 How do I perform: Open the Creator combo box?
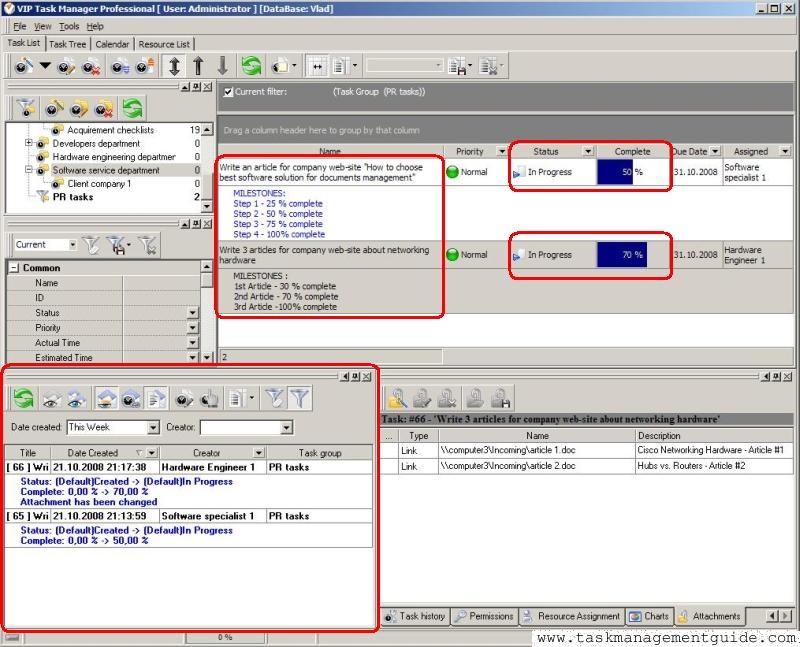287,428
